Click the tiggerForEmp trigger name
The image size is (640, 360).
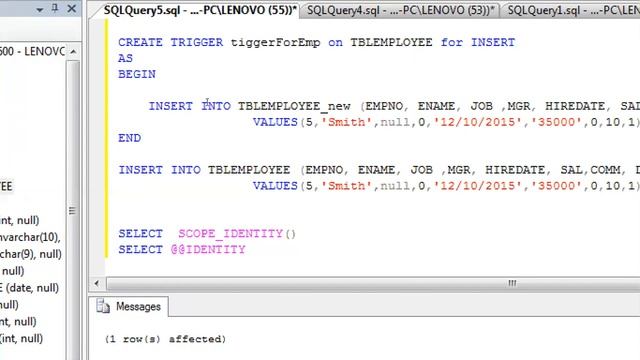276,43
